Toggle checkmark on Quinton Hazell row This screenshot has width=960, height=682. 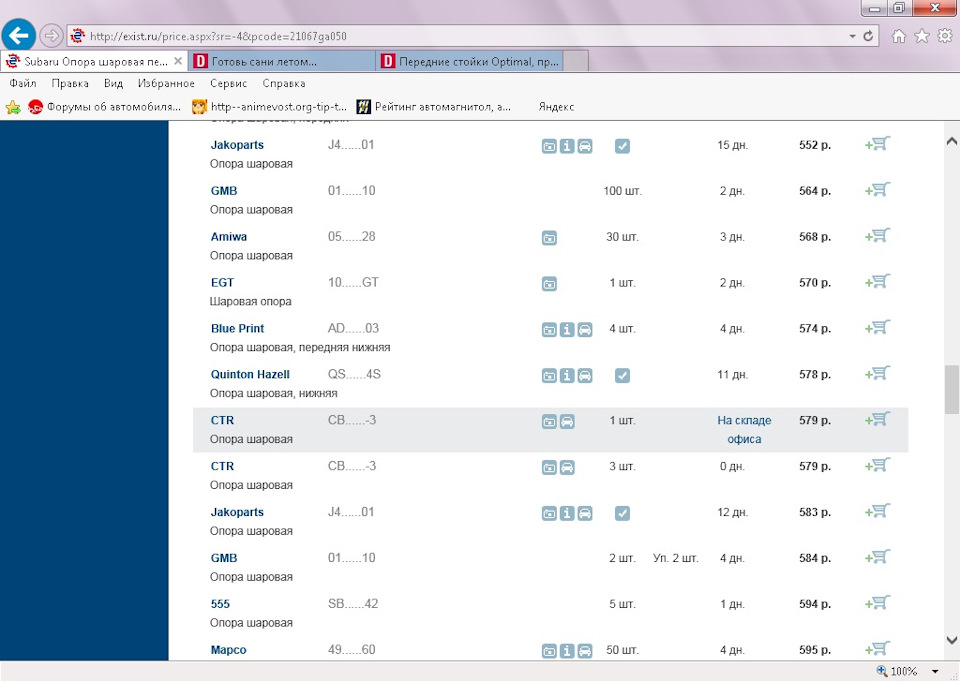(x=622, y=375)
